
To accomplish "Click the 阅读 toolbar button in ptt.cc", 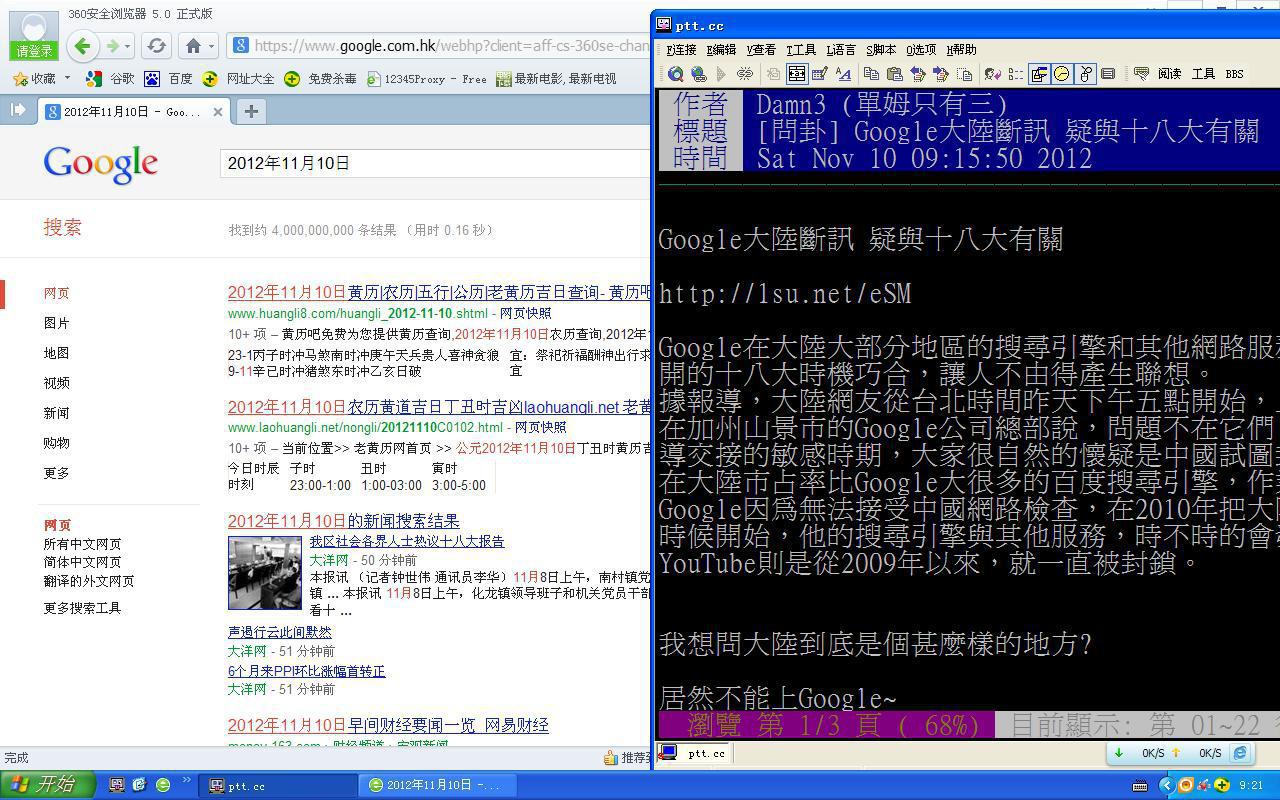I will (x=1170, y=74).
